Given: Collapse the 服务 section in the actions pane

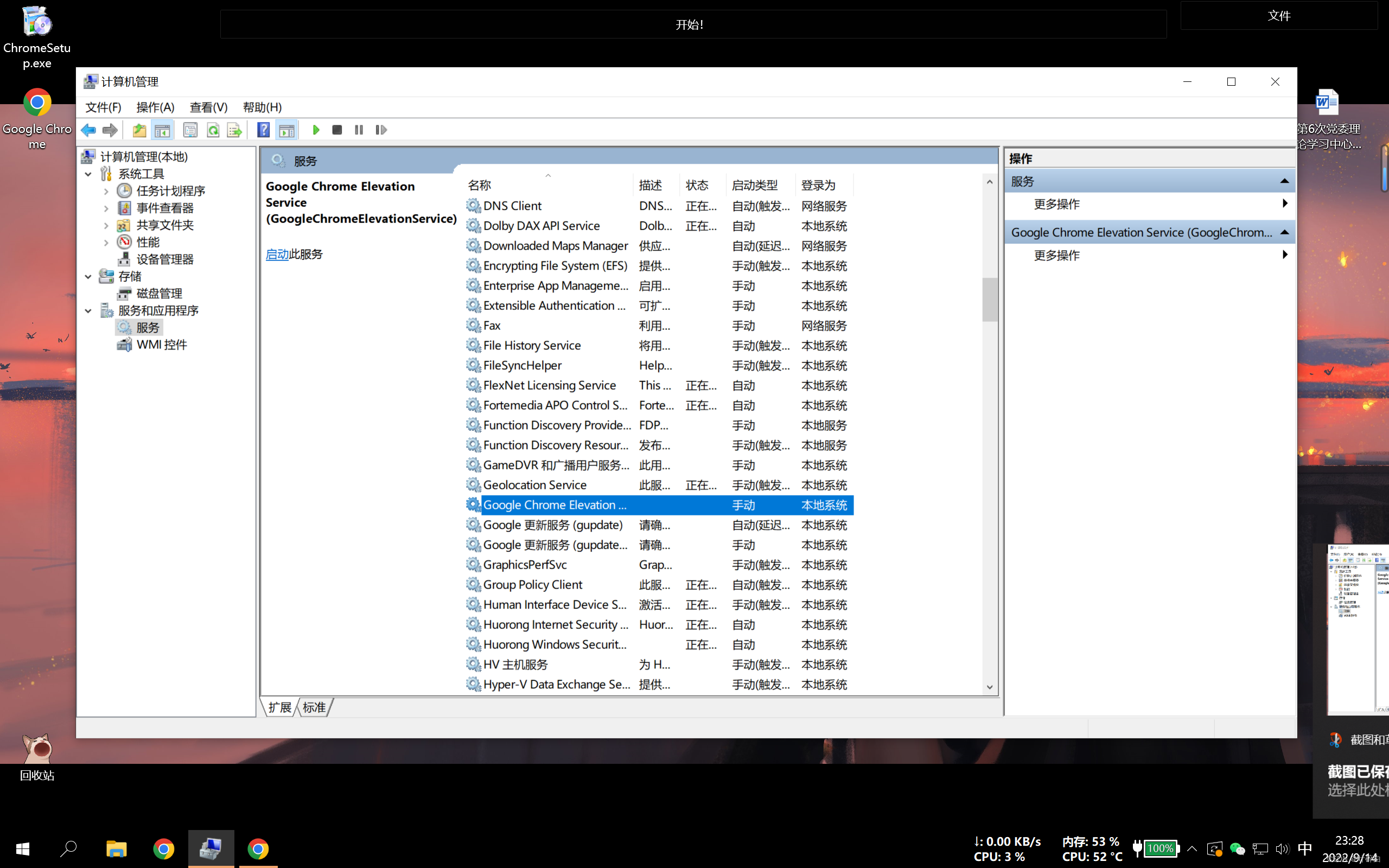Looking at the screenshot, I should coord(1284,181).
